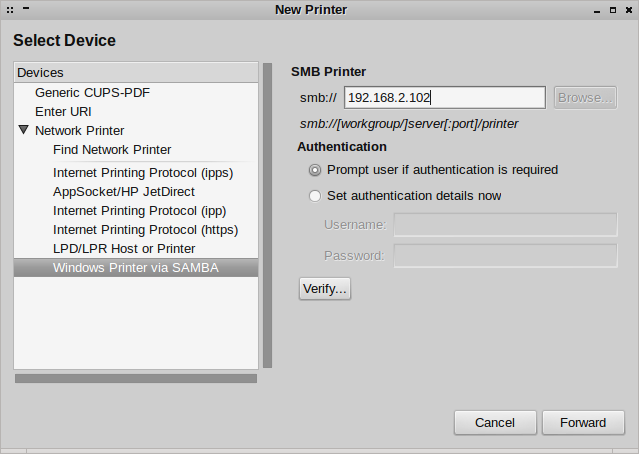The image size is (639, 454).
Task: Click Forward to continue
Action: pyautogui.click(x=583, y=422)
